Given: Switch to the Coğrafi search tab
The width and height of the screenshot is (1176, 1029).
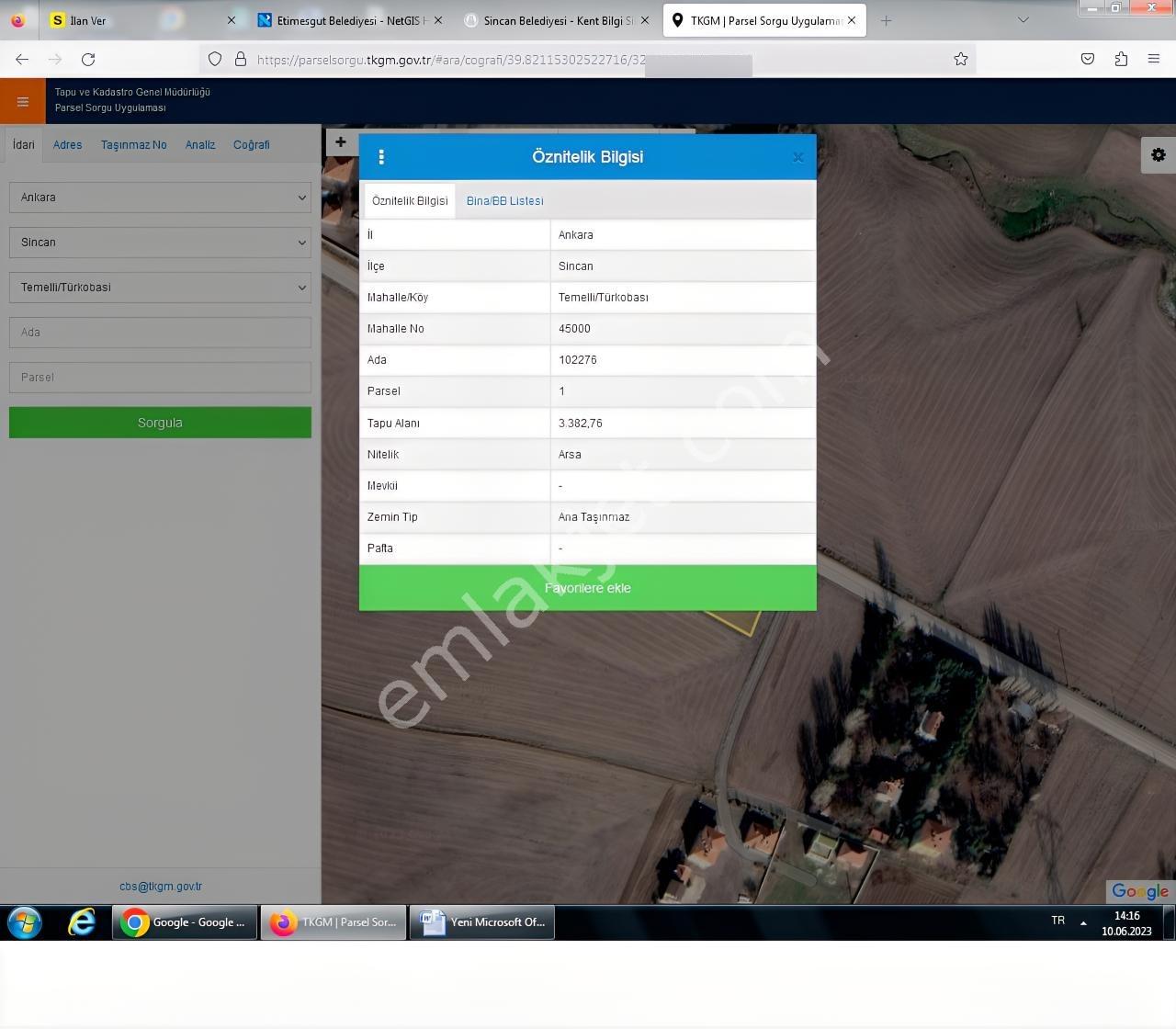Looking at the screenshot, I should click(x=251, y=145).
